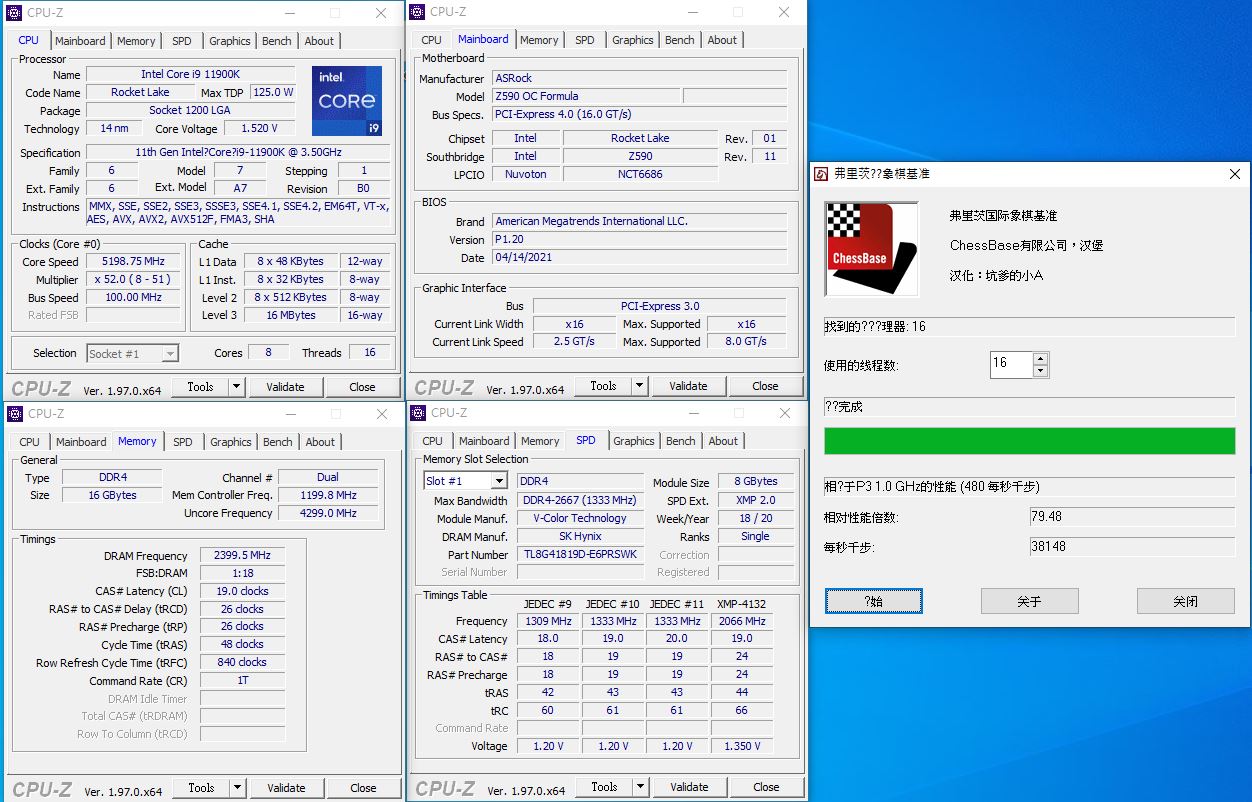Click the kilonodes per second value 38148
Viewport: 1252px width, 802px height.
click(1132, 547)
